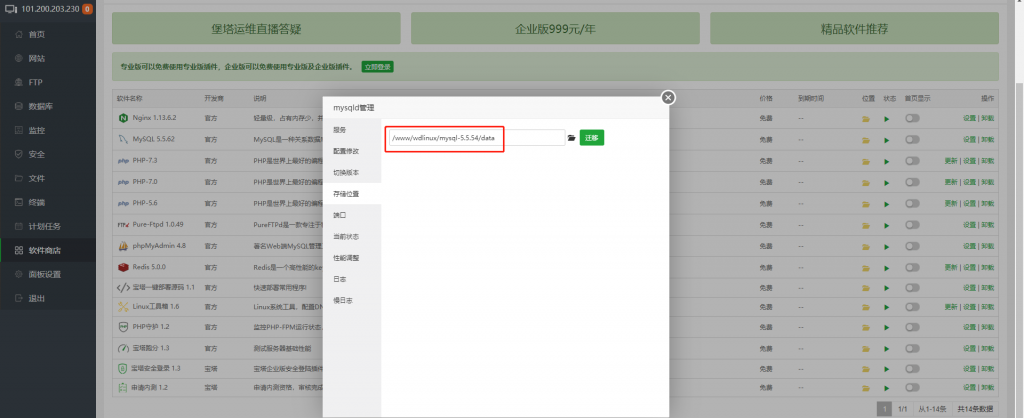The image size is (1024, 418).
Task: Switch to the 端口 tab
Action: pyautogui.click(x=352, y=215)
